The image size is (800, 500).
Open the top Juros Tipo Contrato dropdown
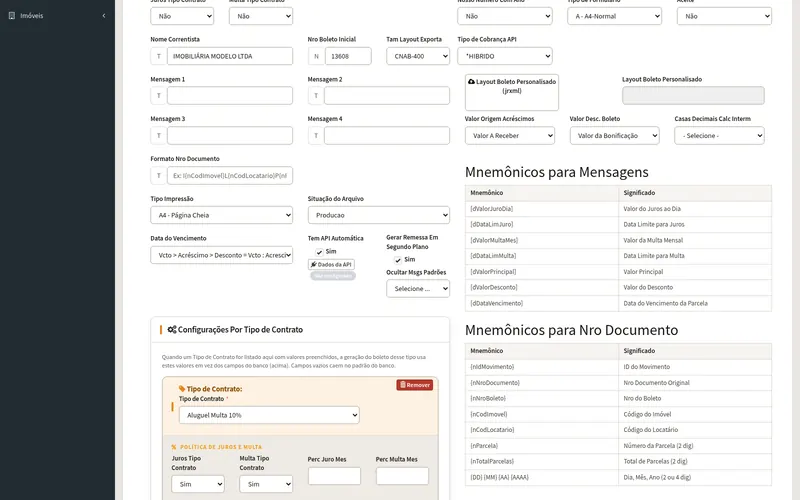click(182, 16)
